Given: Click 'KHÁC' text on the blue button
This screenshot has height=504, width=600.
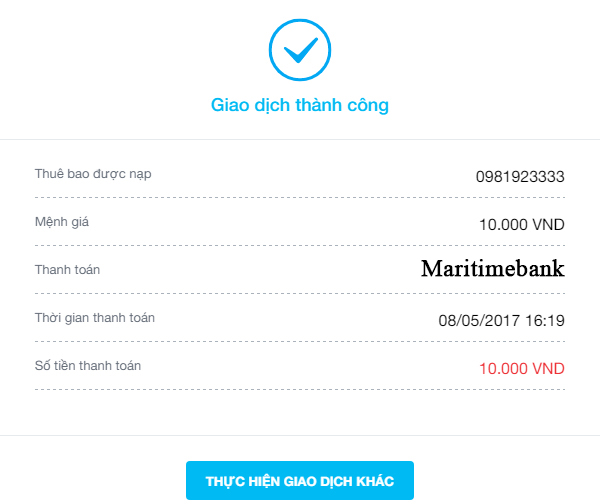Looking at the screenshot, I should [x=375, y=481].
